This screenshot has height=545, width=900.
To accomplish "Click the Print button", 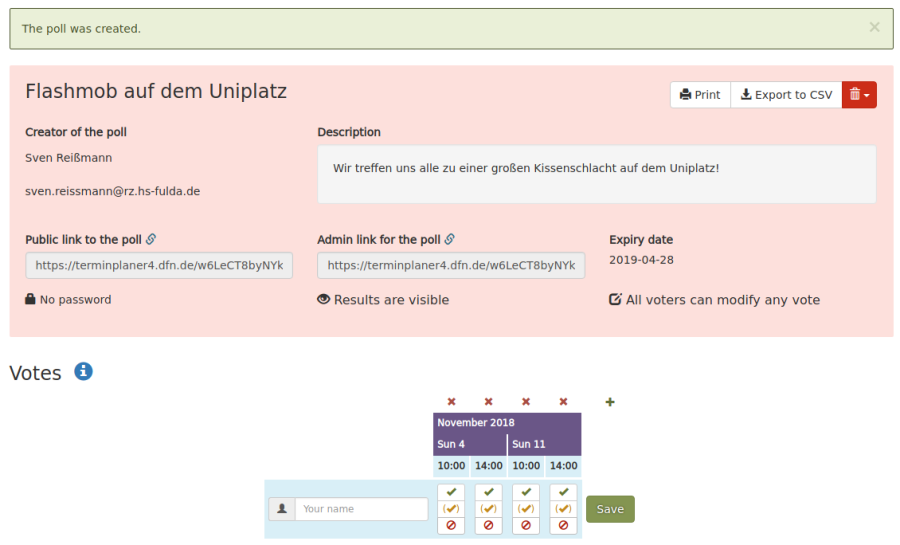I will pyautogui.click(x=700, y=95).
